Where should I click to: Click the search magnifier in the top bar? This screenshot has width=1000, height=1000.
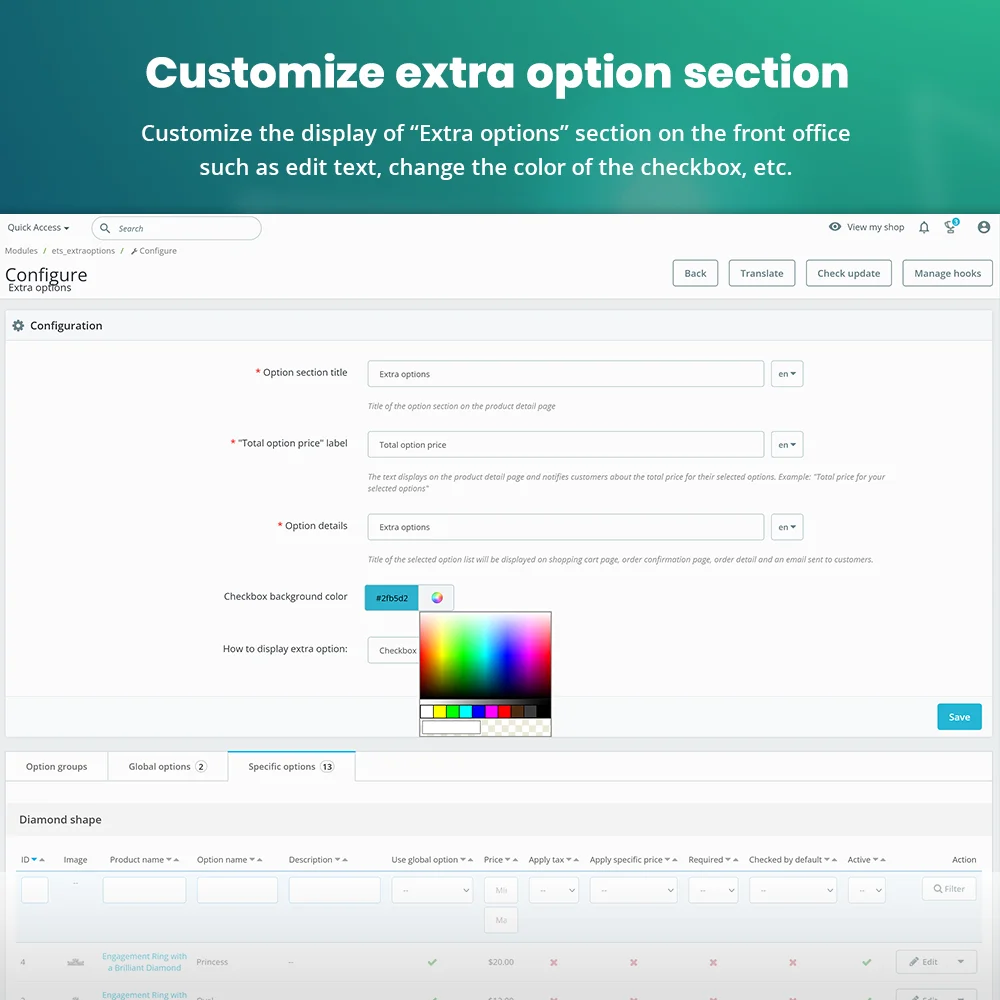tap(105, 228)
